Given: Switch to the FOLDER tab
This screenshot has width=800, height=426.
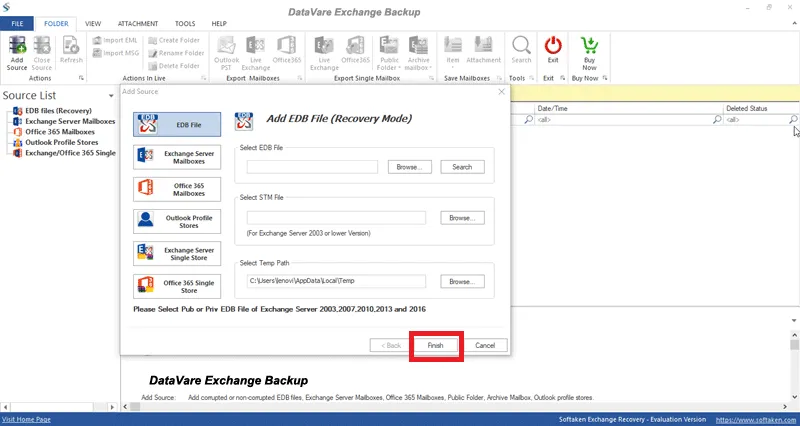Looking at the screenshot, I should [x=56, y=23].
